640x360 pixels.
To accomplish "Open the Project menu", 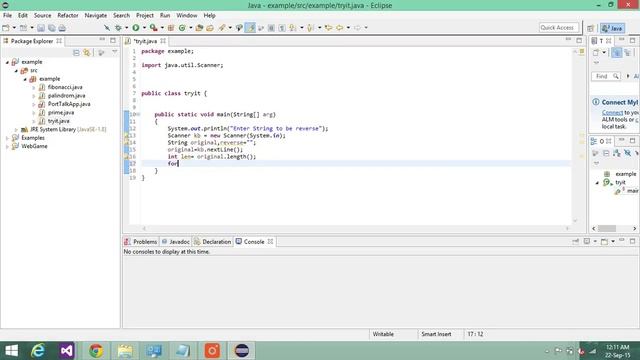I will (x=144, y=16).
